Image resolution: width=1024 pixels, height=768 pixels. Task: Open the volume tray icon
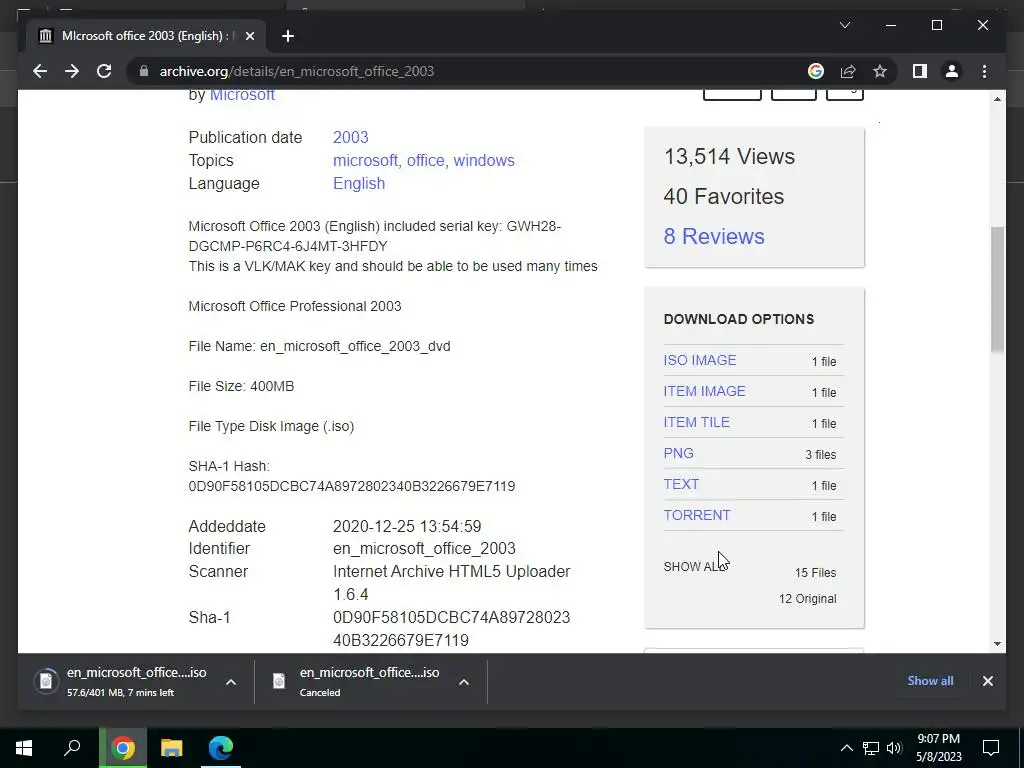click(x=894, y=748)
